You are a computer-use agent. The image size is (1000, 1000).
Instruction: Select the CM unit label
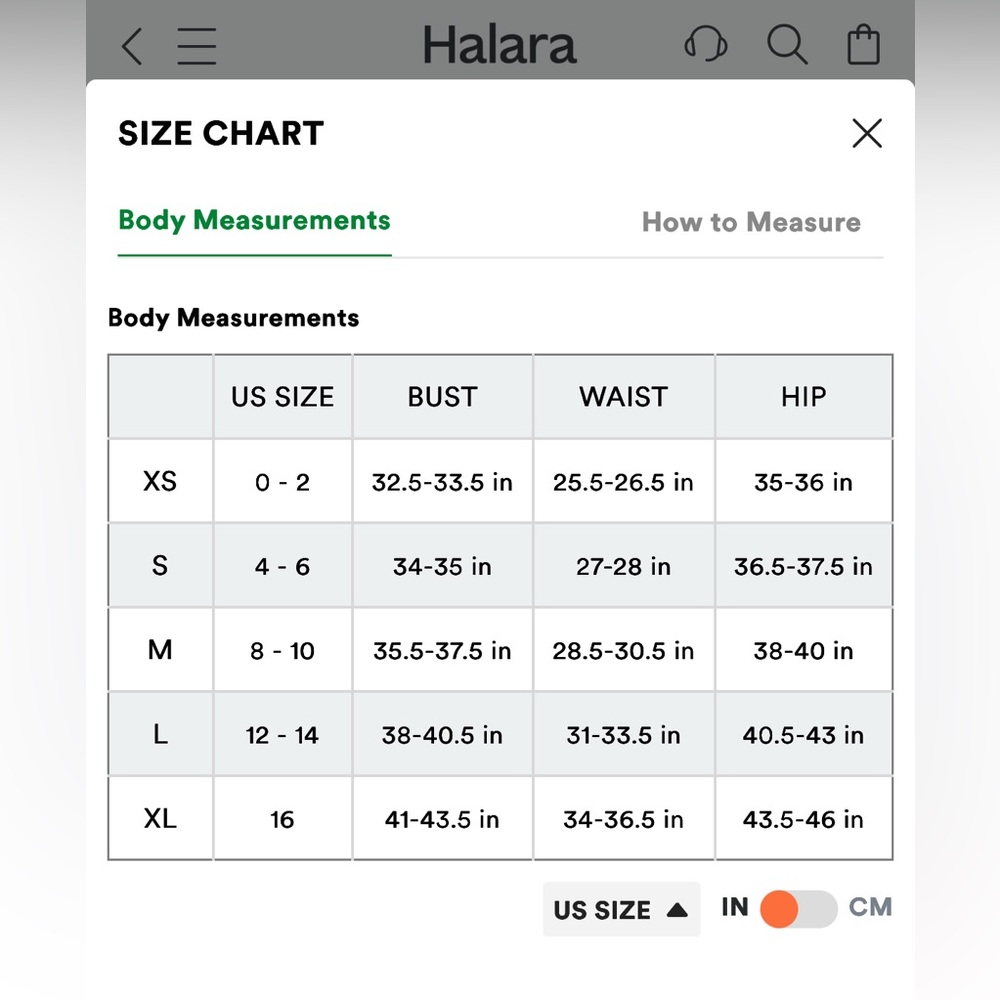[x=870, y=907]
